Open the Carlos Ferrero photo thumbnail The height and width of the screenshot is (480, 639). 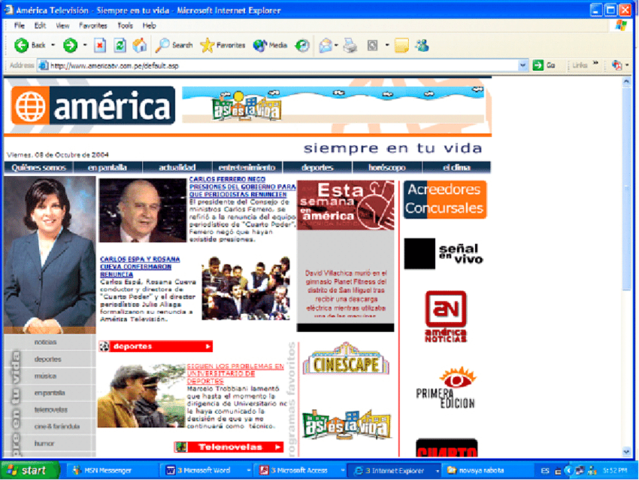[143, 211]
